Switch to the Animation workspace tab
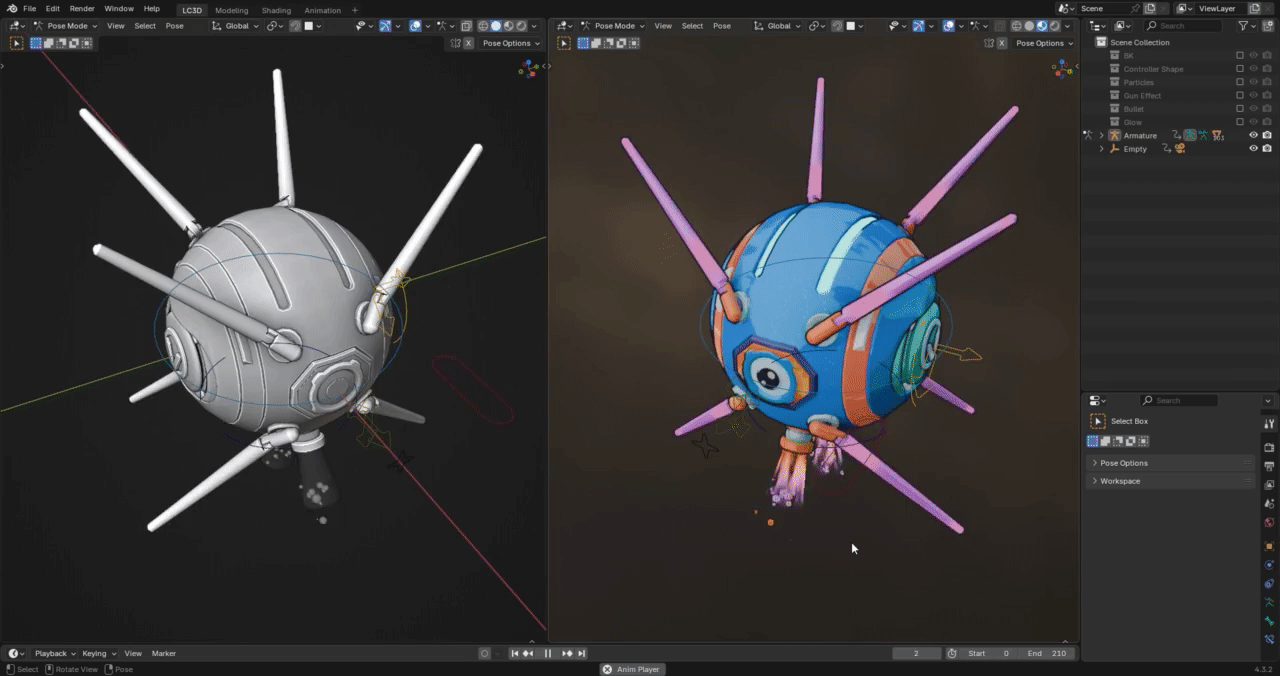This screenshot has width=1280, height=676. 322,10
